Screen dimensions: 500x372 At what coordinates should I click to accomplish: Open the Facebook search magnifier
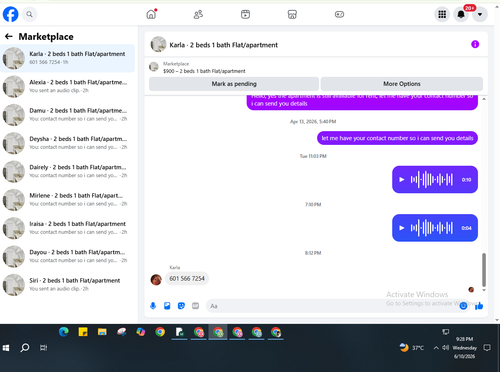coord(29,14)
